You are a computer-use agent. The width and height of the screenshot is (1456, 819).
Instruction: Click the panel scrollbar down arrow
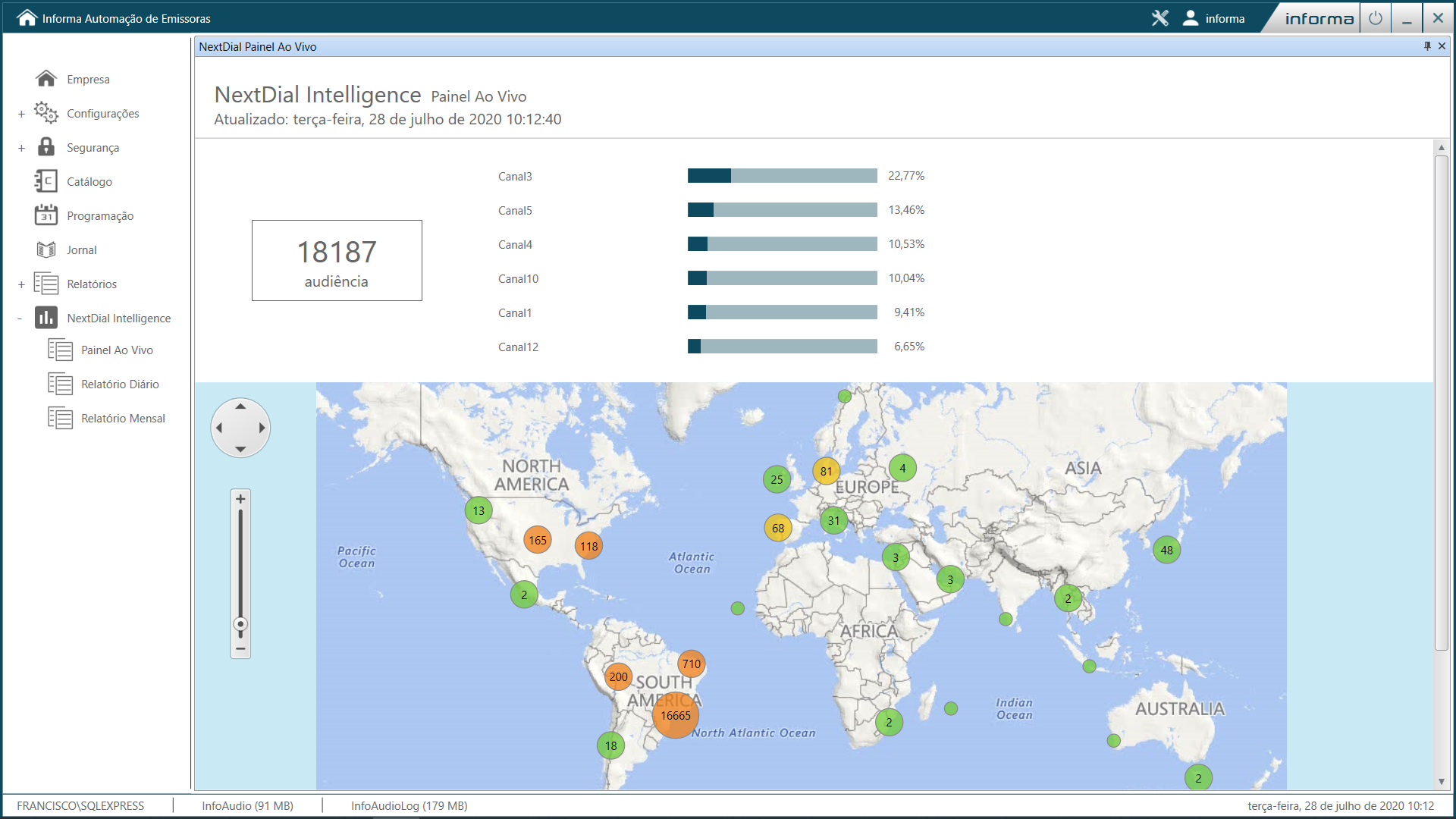(x=1442, y=782)
